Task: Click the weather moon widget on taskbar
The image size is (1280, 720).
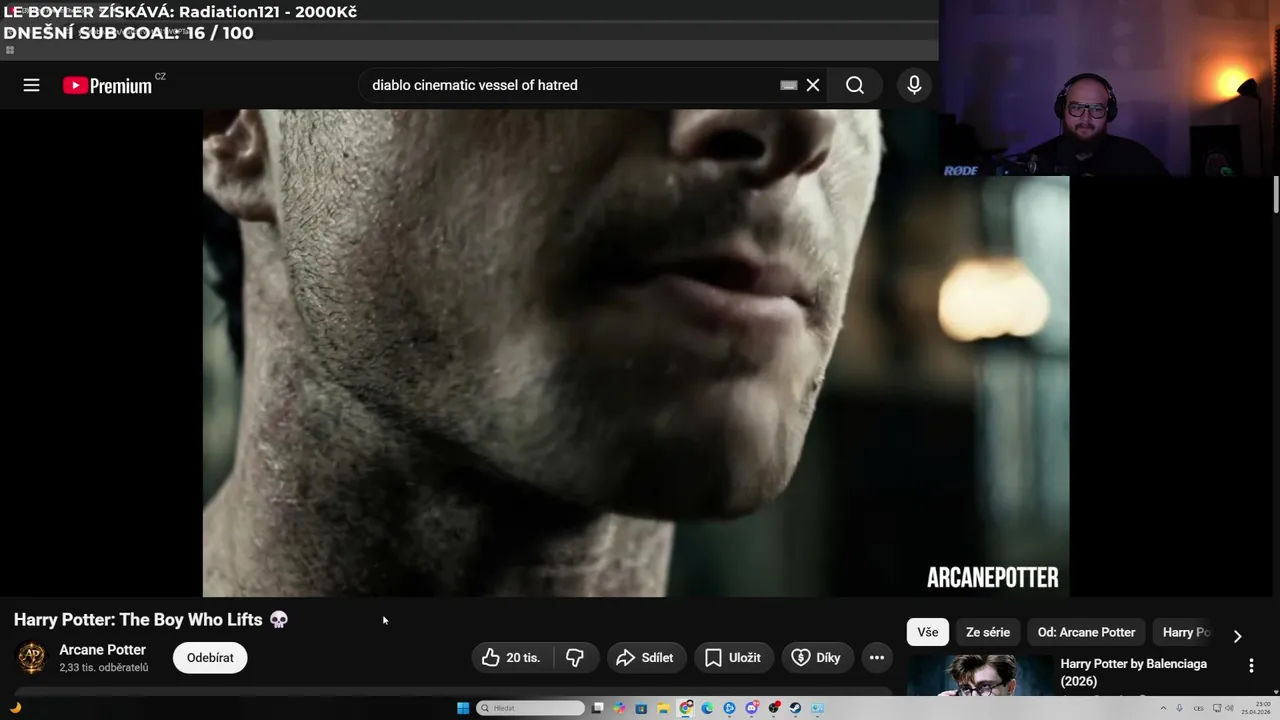Action: click(15, 708)
